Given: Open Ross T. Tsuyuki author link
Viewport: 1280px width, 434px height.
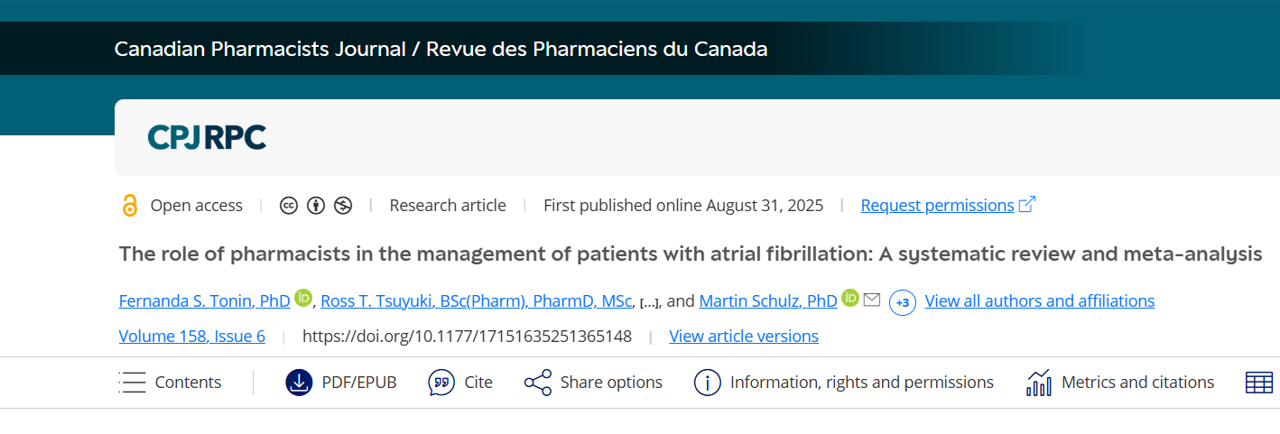Looking at the screenshot, I should [476, 301].
